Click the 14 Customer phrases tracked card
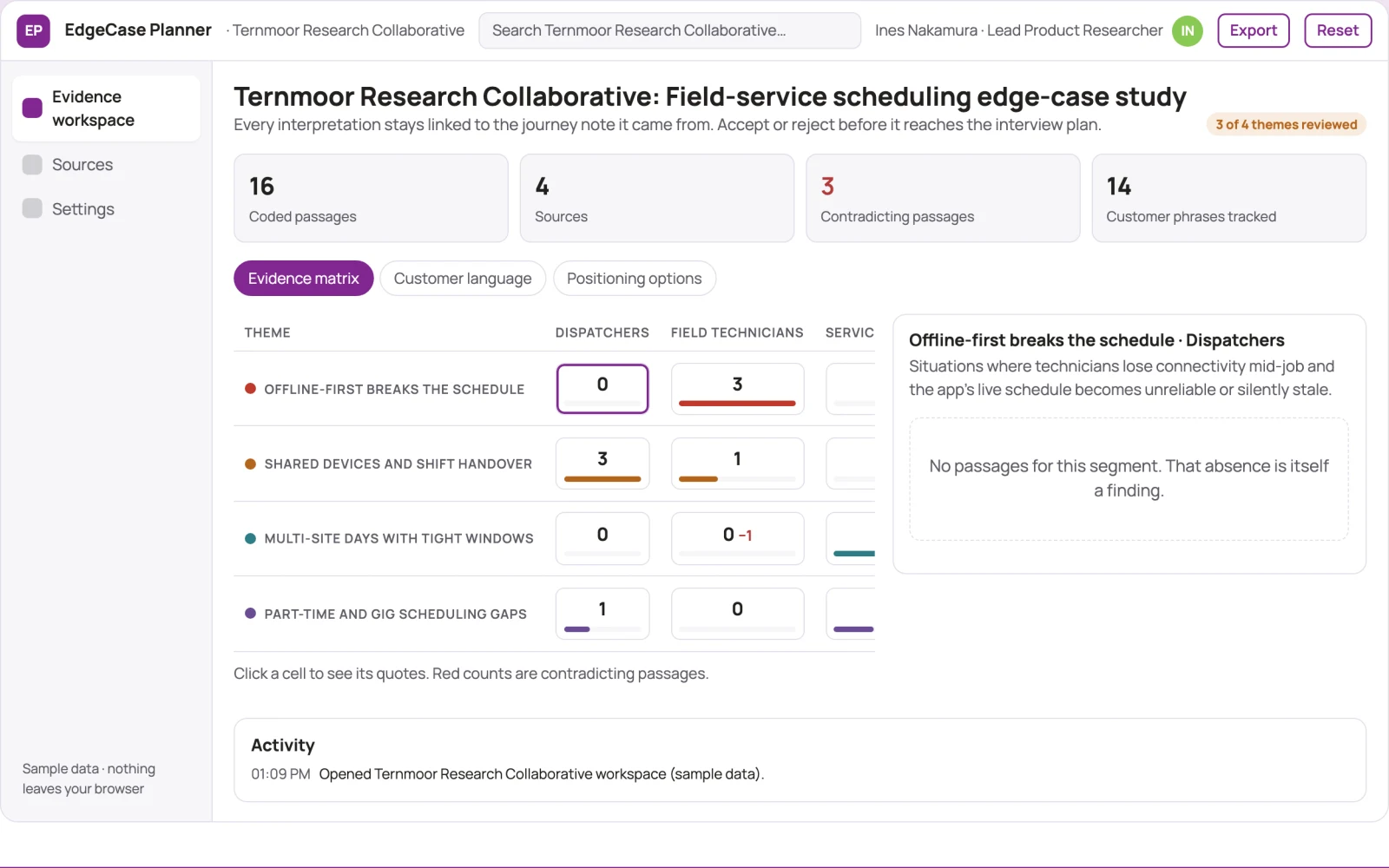Screen dimensions: 1389x868 pos(1228,198)
